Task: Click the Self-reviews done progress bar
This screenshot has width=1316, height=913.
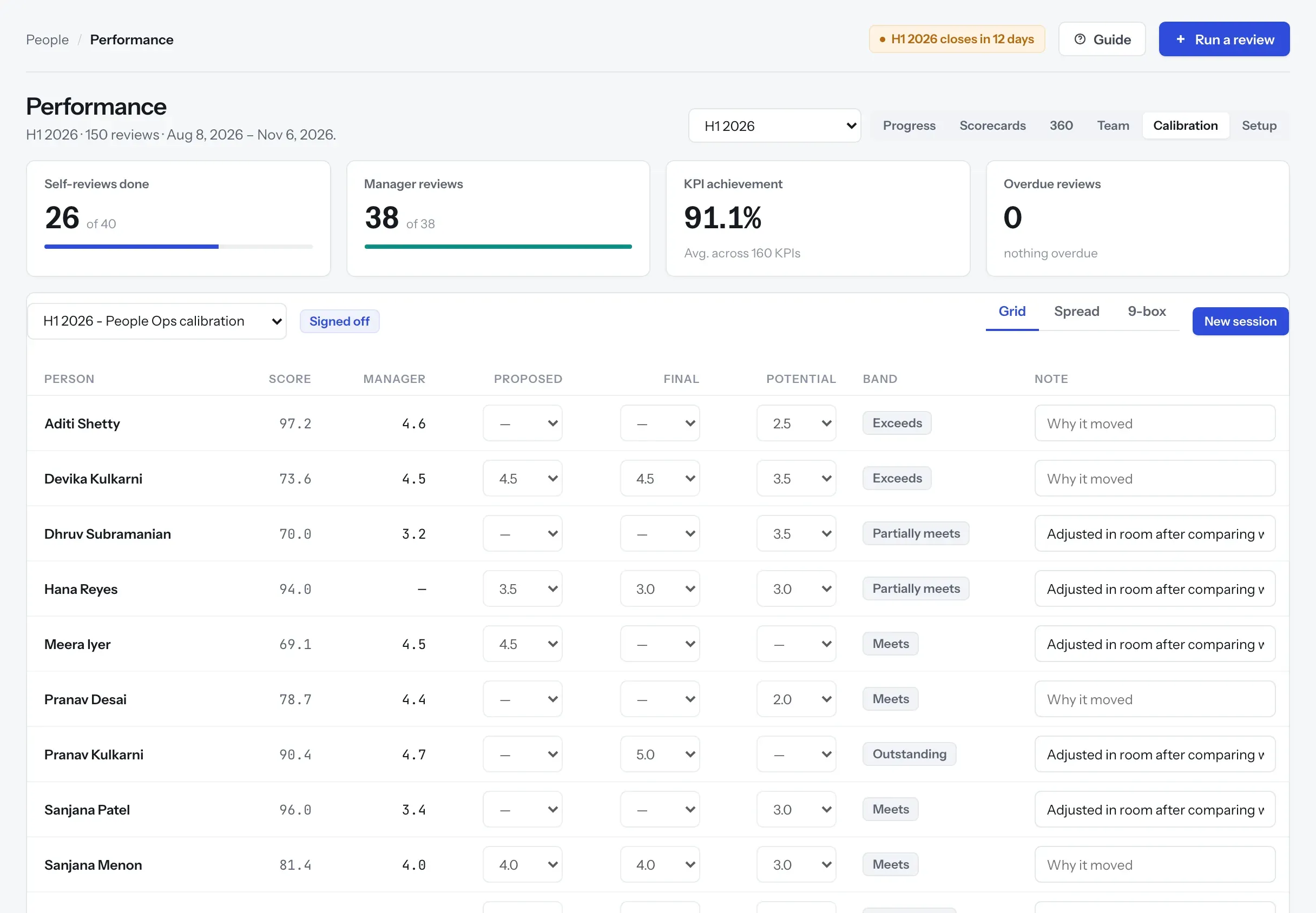Action: click(179, 247)
